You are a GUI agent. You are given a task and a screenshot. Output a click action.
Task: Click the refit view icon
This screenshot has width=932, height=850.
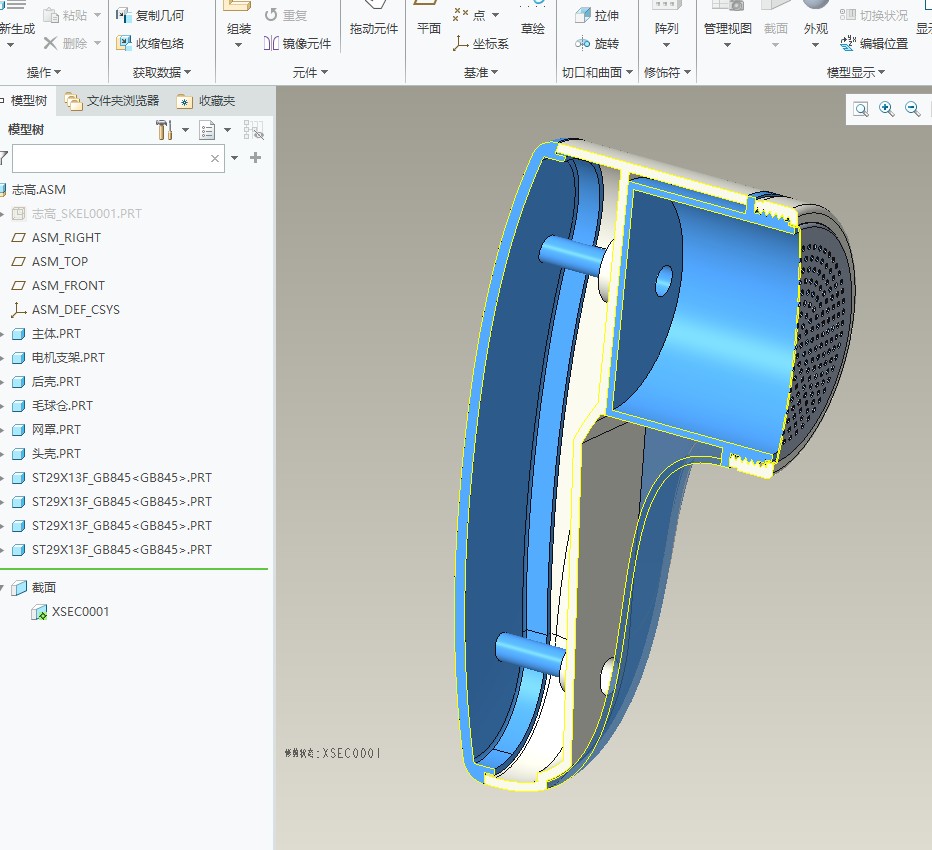tap(861, 109)
